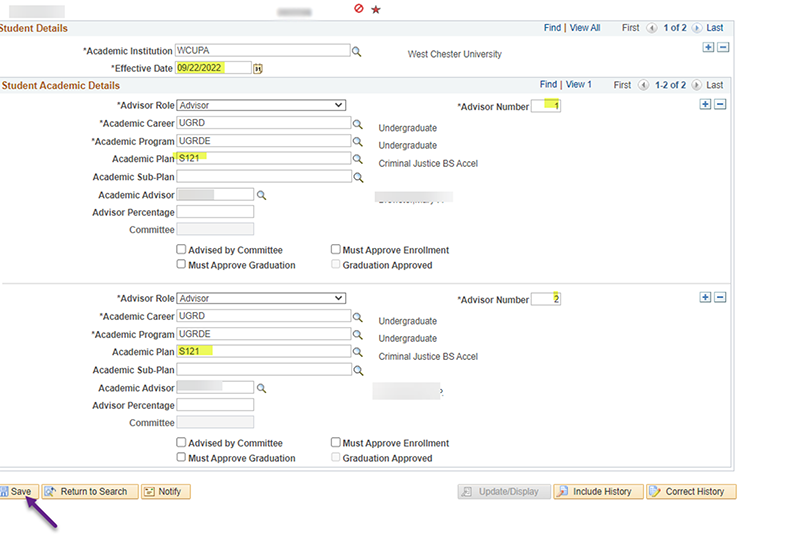Click the Include History button

(x=595, y=492)
